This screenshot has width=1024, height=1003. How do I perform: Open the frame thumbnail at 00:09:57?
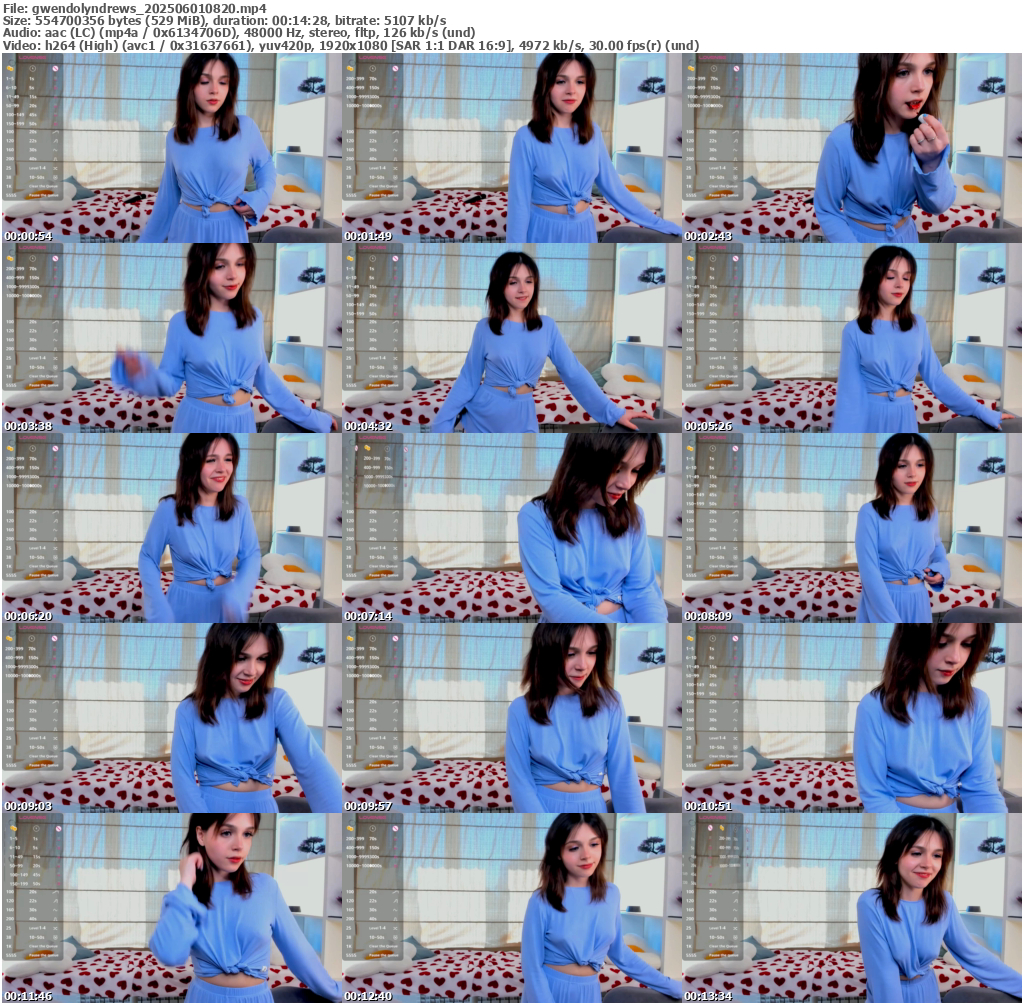tap(511, 718)
